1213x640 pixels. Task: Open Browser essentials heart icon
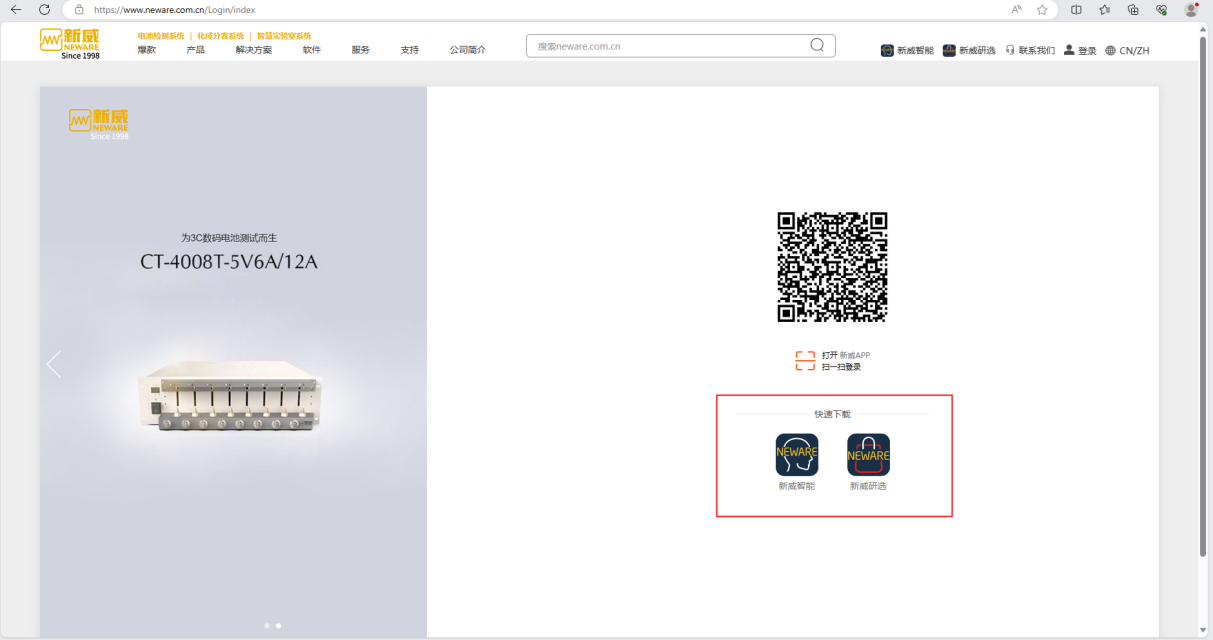pyautogui.click(x=1161, y=9)
